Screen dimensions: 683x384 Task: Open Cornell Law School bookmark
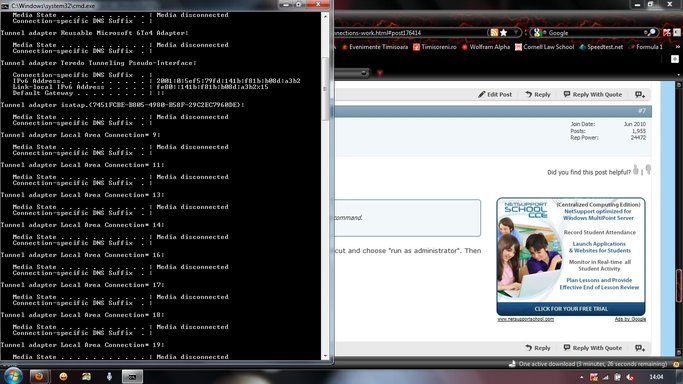(x=544, y=47)
